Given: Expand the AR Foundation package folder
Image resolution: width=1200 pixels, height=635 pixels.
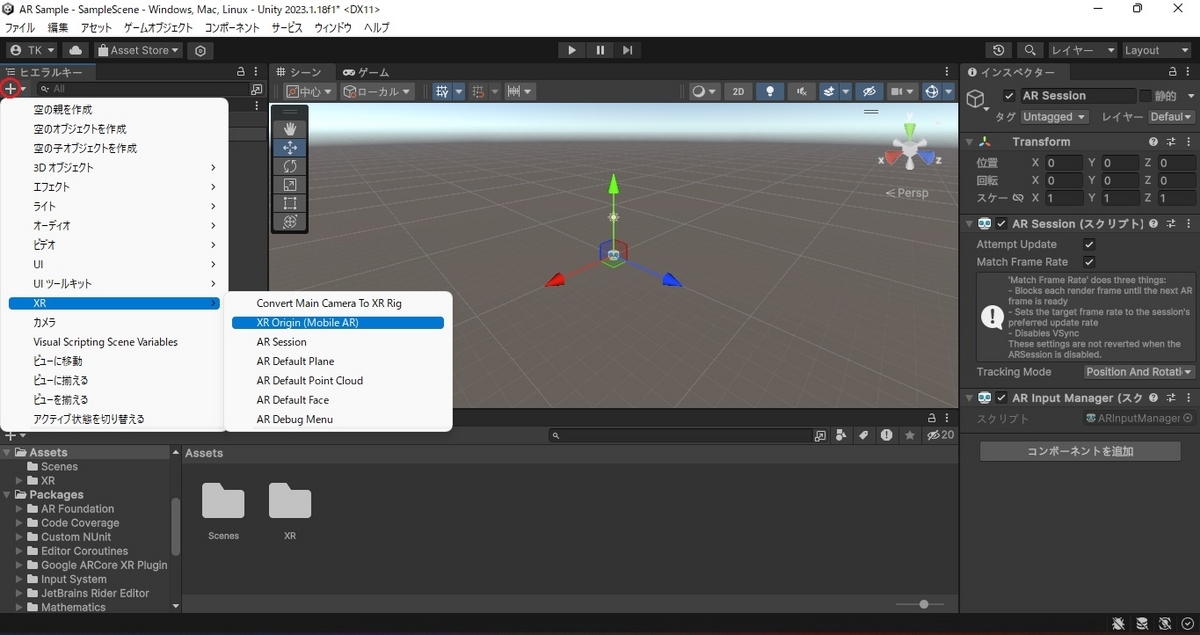Looking at the screenshot, I should coord(19,509).
